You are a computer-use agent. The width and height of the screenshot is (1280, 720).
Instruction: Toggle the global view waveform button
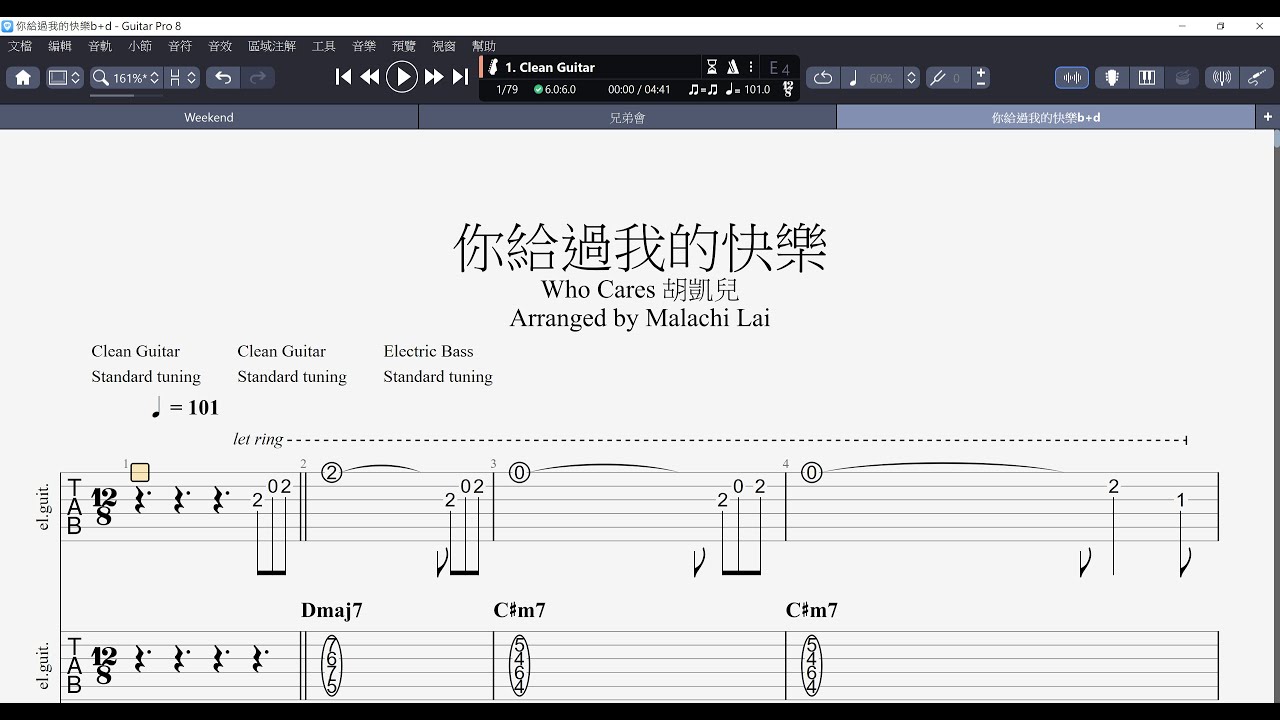(1072, 78)
